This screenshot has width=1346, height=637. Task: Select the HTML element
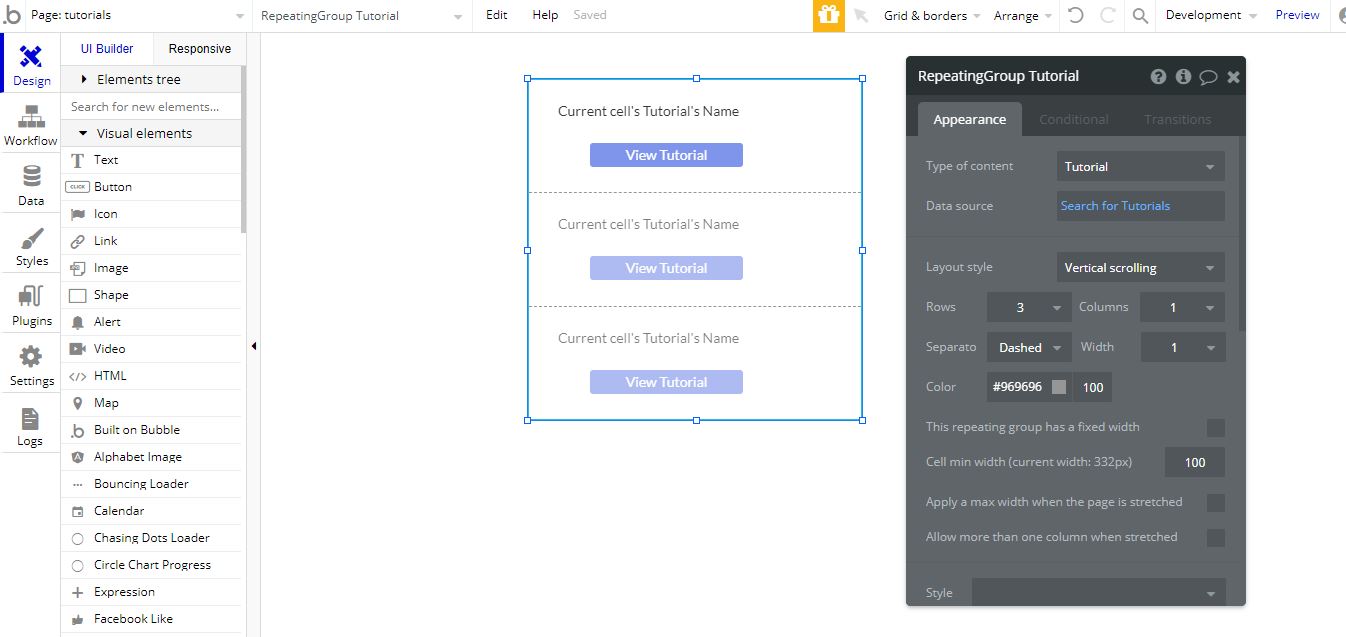pos(151,376)
